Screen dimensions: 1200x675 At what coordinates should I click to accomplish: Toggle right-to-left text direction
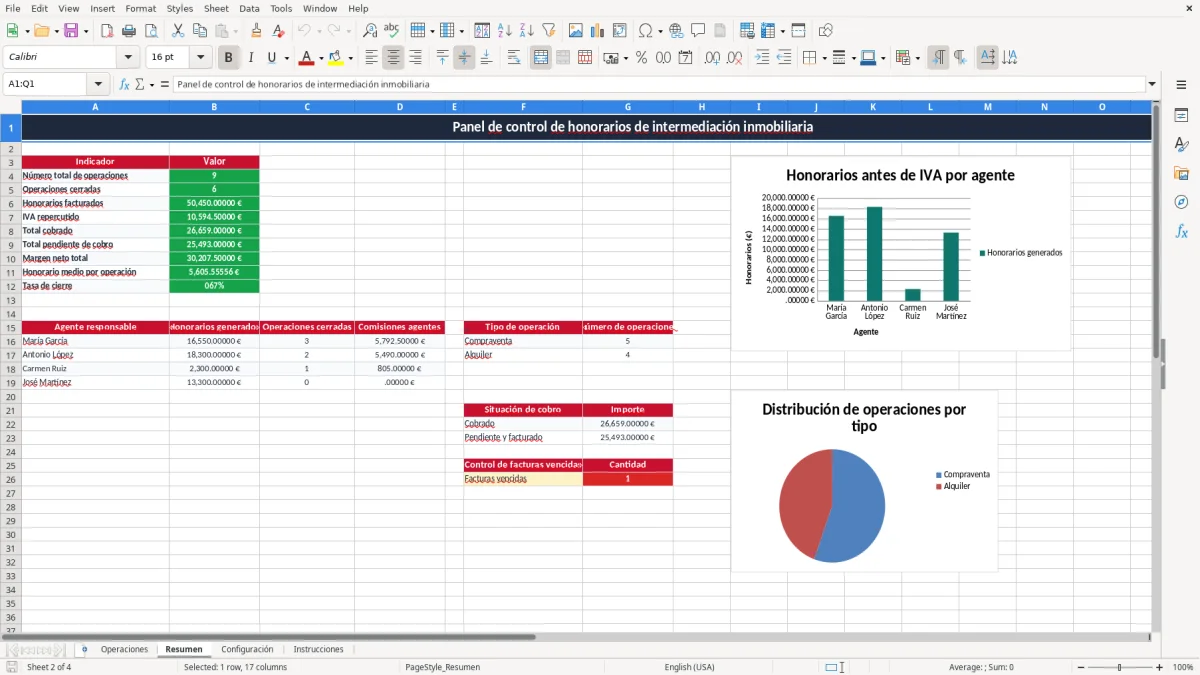[x=960, y=58]
